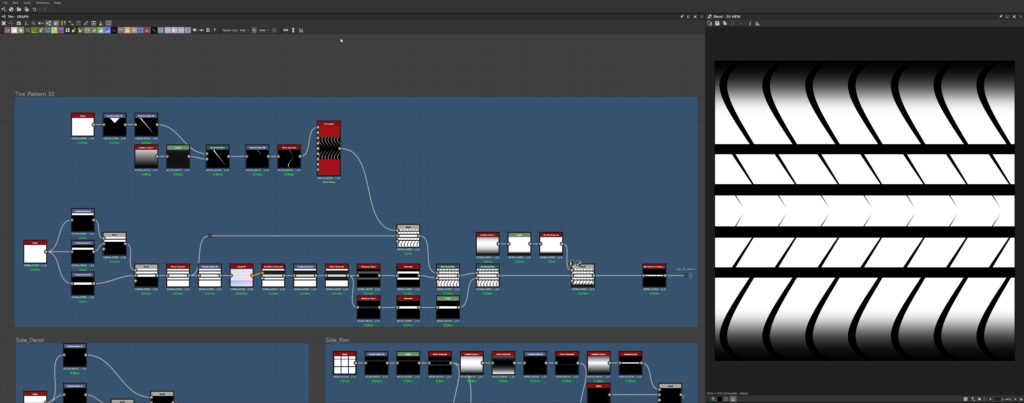Click the first channel icon below the 2D view

(x=712, y=399)
